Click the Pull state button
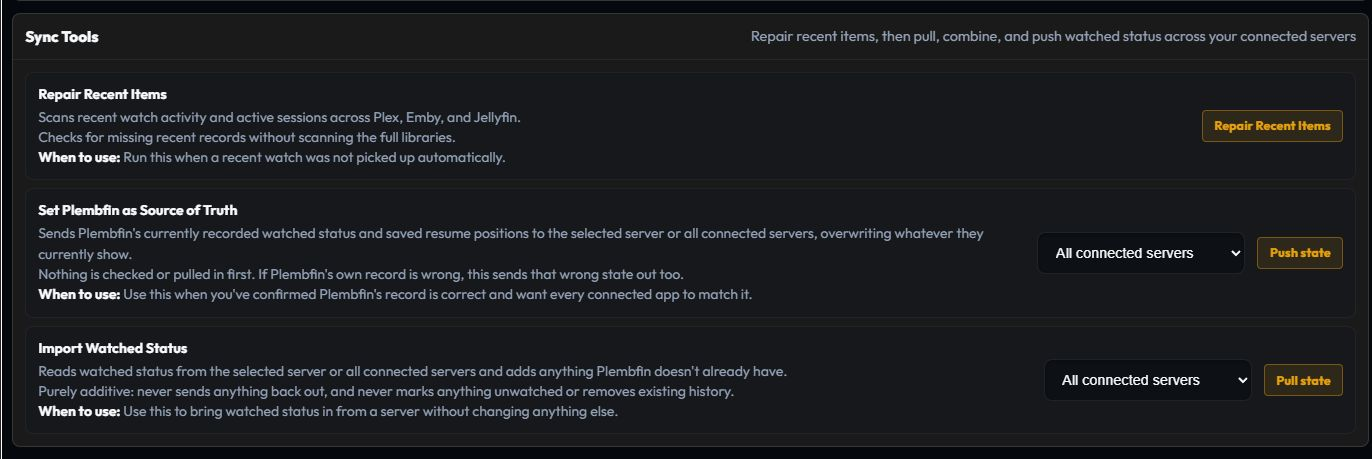This screenshot has height=459, width=1372. tap(1303, 380)
